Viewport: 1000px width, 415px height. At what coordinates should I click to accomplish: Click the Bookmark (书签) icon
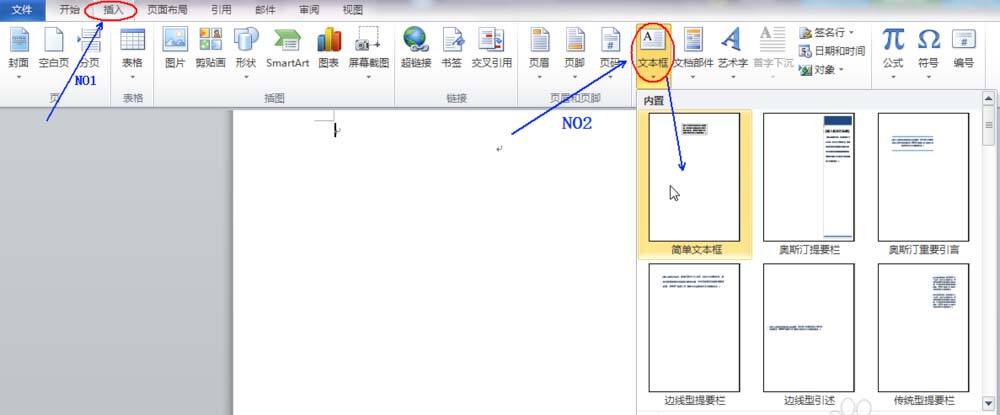[x=452, y=40]
